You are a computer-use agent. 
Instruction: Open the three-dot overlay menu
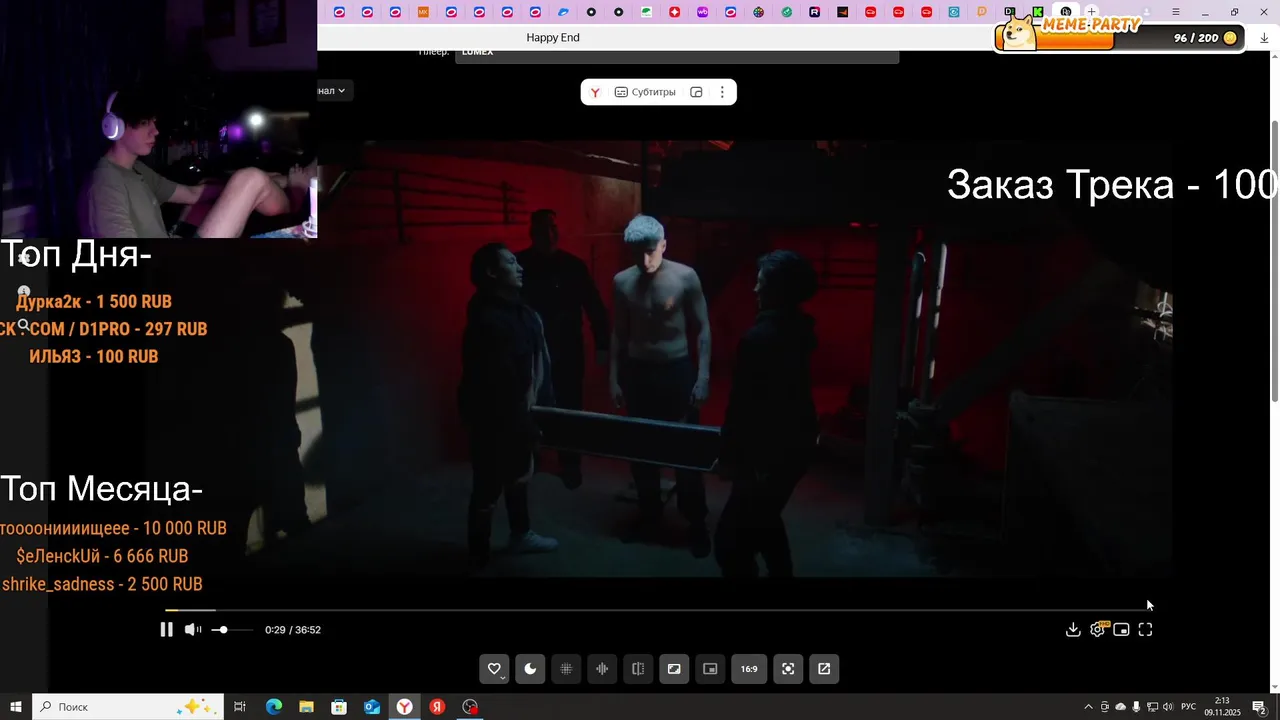pos(722,92)
